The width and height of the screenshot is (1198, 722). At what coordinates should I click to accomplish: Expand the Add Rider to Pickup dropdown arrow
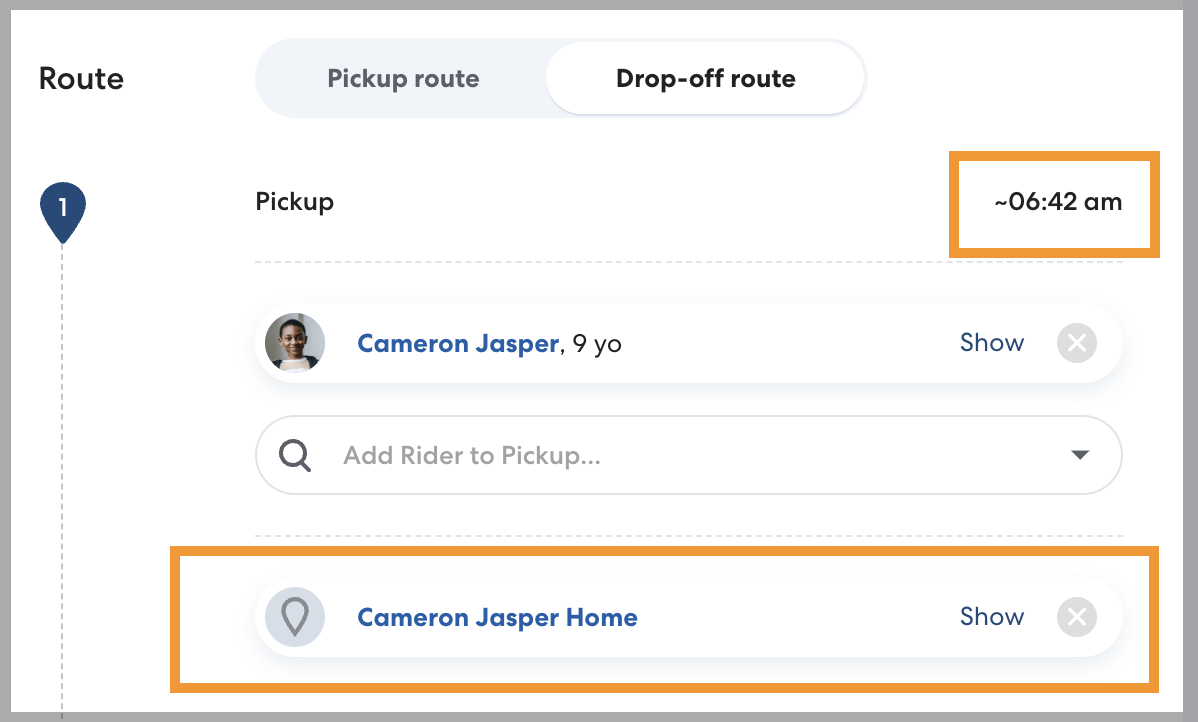click(1079, 456)
